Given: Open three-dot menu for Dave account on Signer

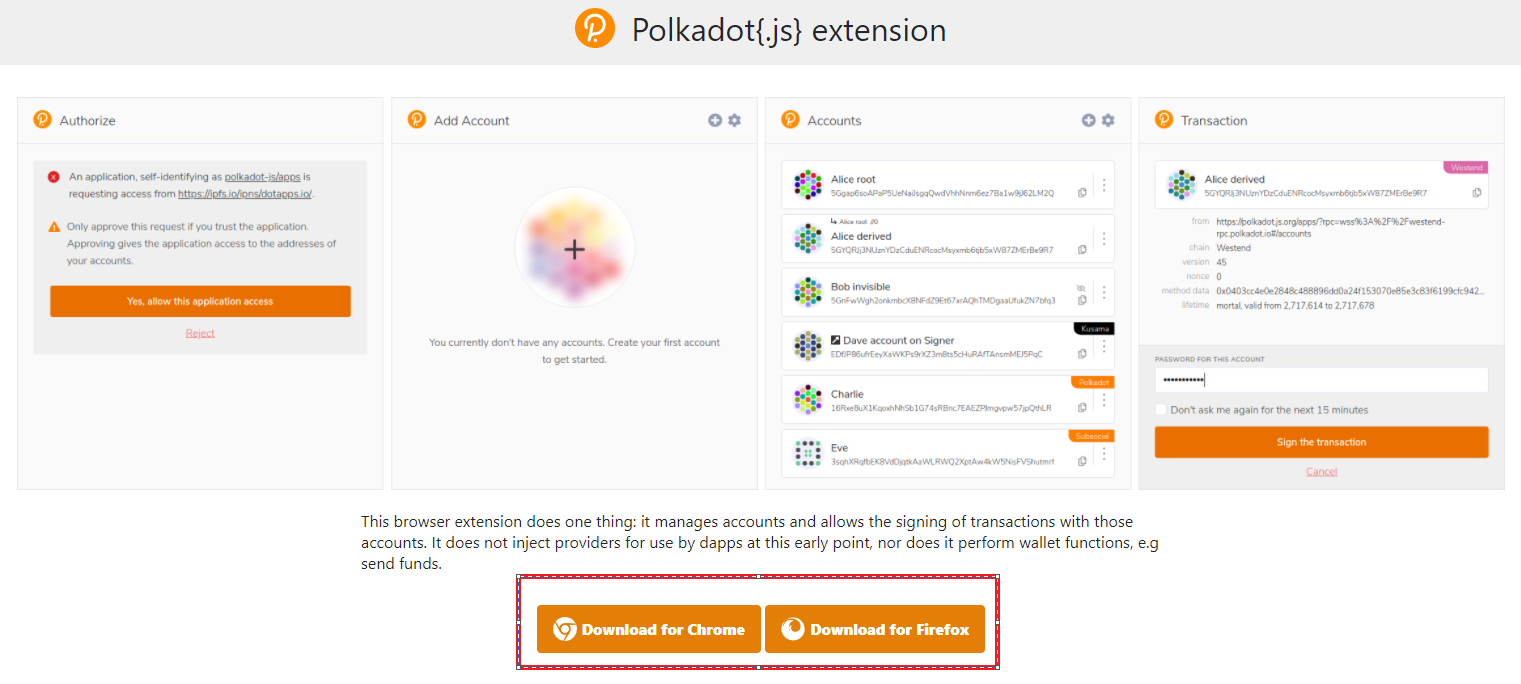Looking at the screenshot, I should click(x=1104, y=346).
